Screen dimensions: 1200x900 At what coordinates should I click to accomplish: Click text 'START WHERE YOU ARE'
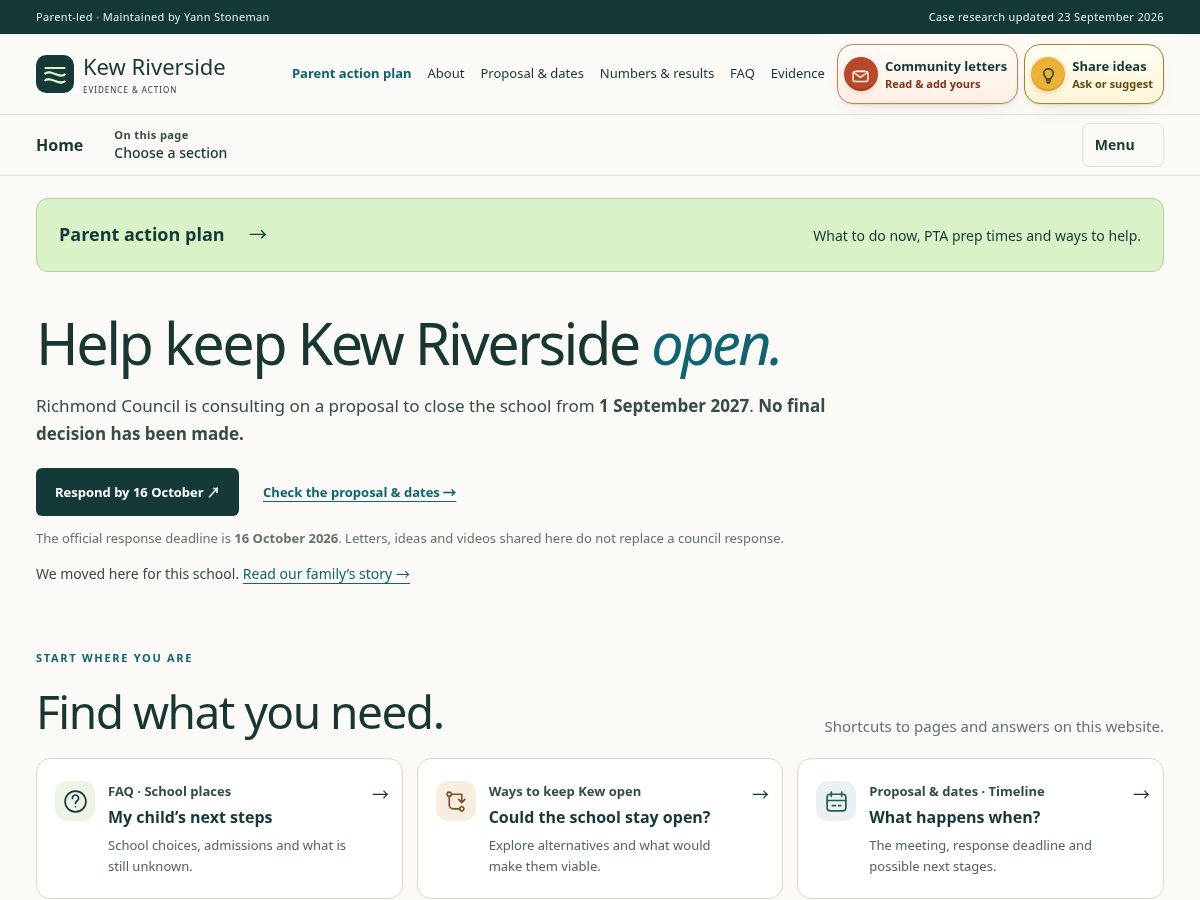(x=114, y=658)
